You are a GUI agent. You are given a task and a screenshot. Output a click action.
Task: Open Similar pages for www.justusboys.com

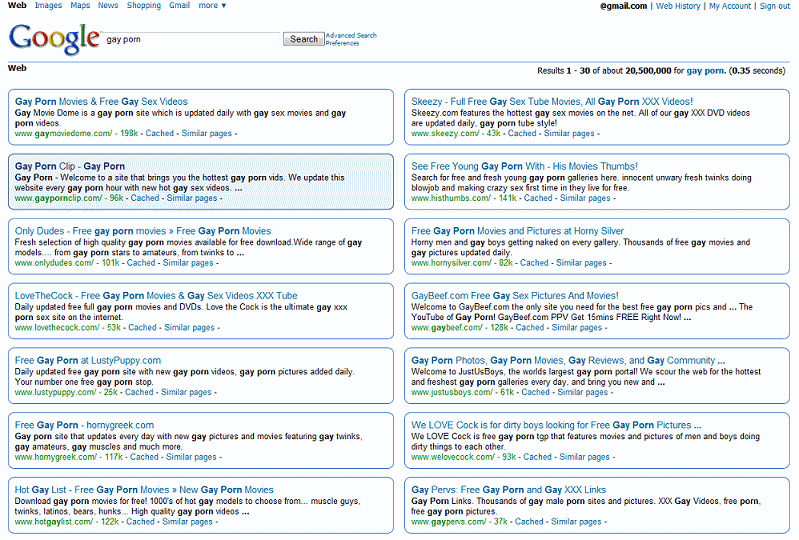tap(582, 392)
